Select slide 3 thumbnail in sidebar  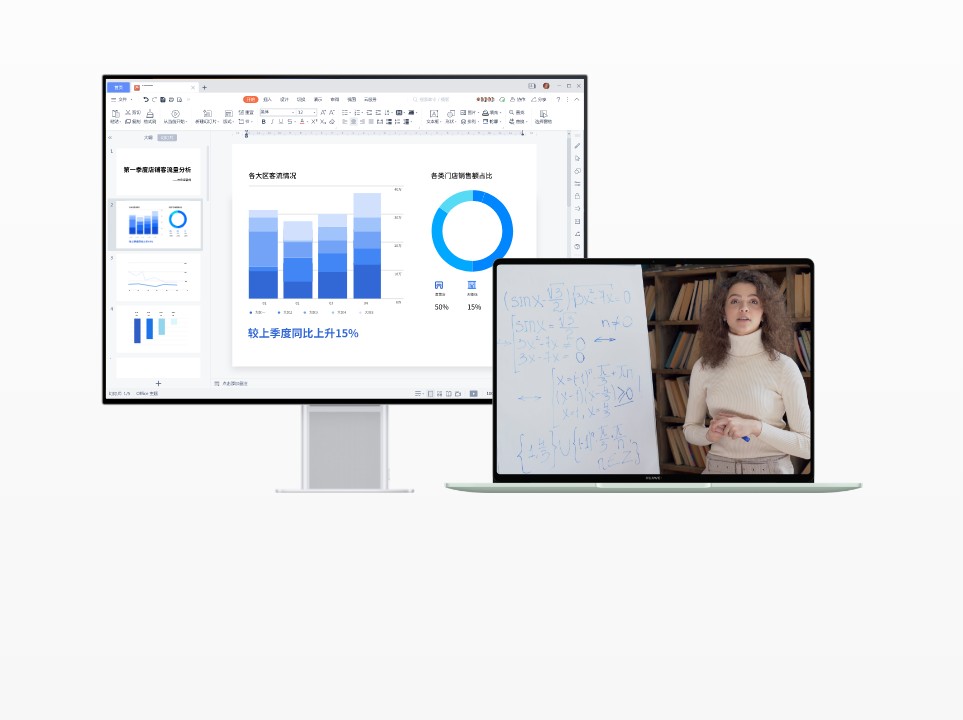click(x=157, y=277)
